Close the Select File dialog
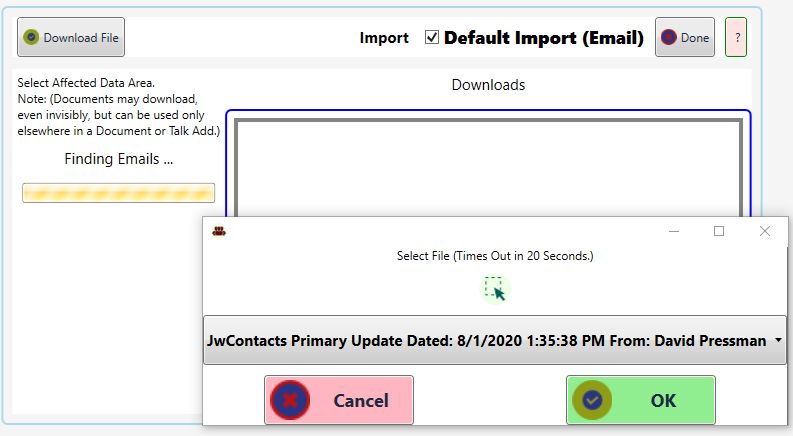793x436 pixels. point(765,232)
